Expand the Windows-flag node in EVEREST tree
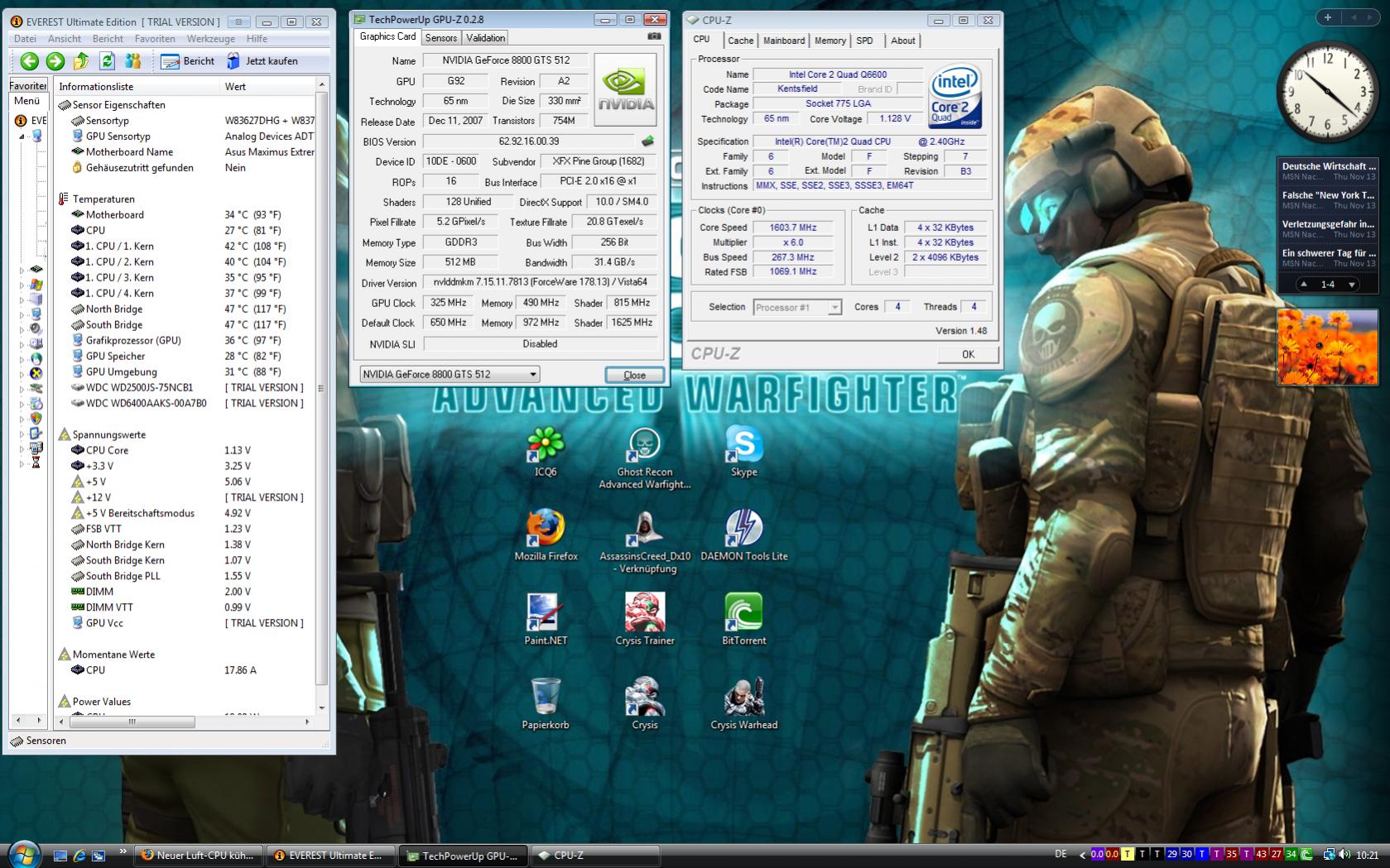The width and height of the screenshot is (1390, 868). click(22, 285)
